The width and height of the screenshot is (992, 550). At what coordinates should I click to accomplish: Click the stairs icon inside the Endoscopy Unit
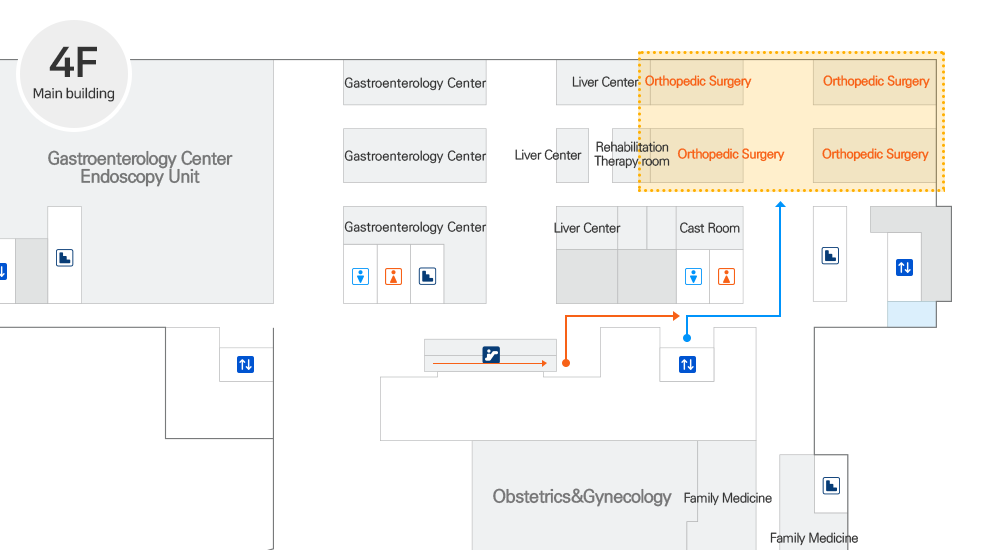click(x=65, y=257)
